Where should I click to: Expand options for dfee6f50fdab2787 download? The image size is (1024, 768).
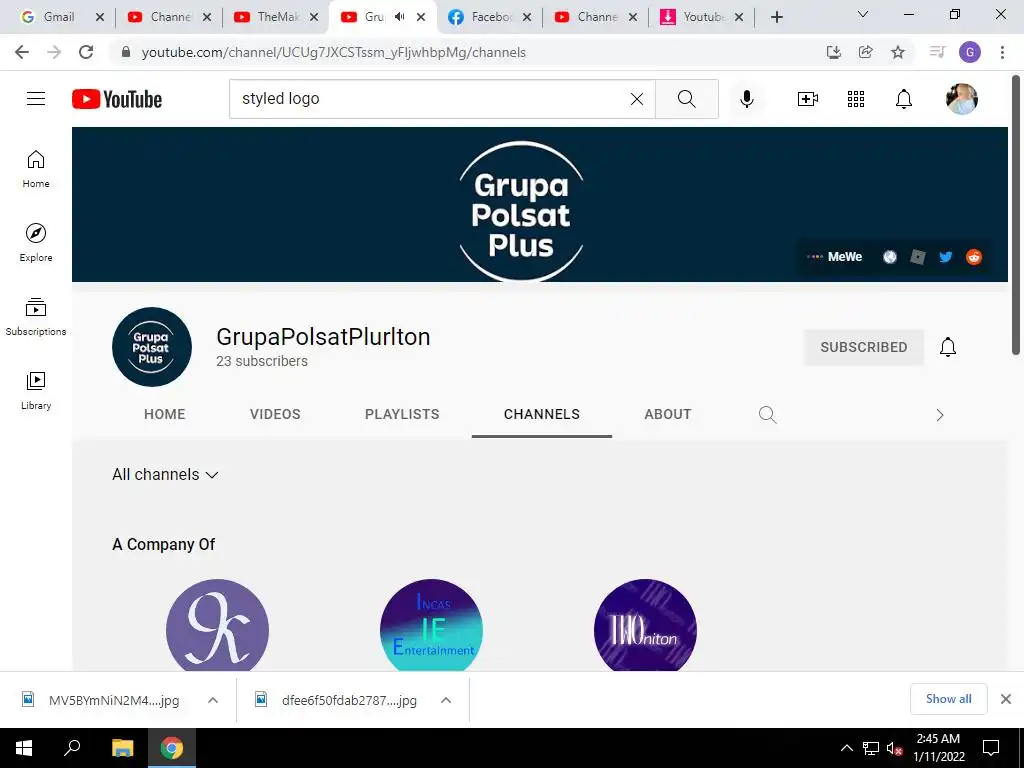click(x=445, y=700)
